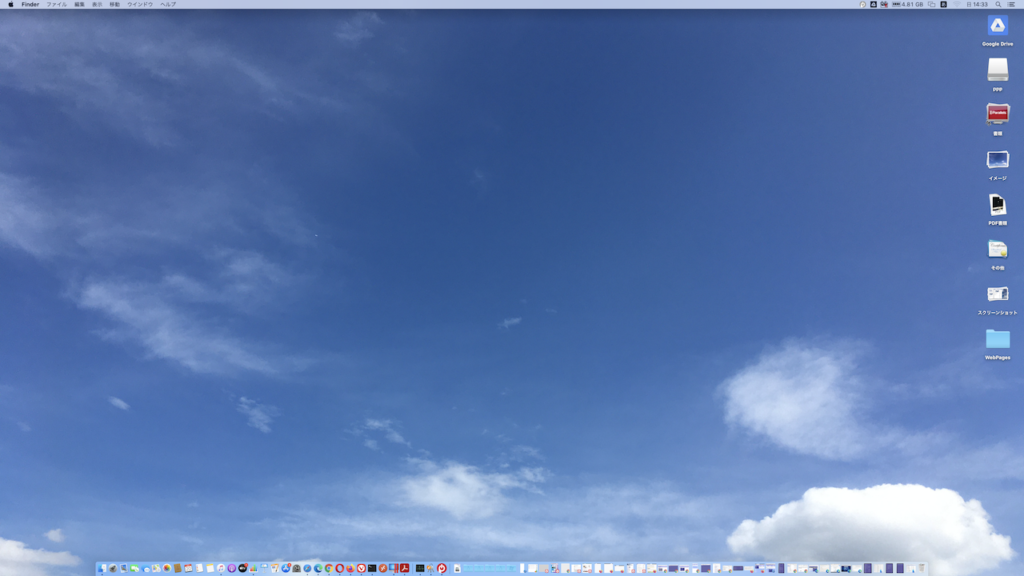1024x576 pixels.
Task: Open the Trash in the Dock
Action: click(x=921, y=568)
